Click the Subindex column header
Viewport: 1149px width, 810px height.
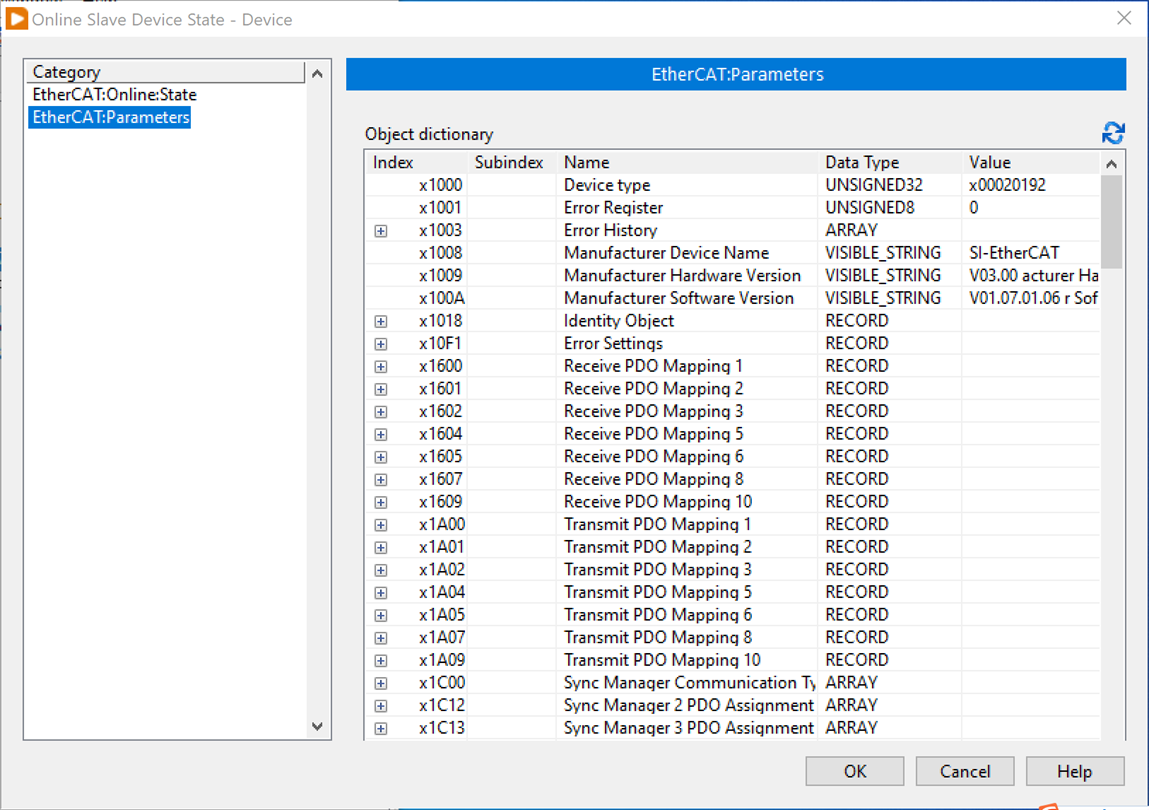[x=511, y=162]
